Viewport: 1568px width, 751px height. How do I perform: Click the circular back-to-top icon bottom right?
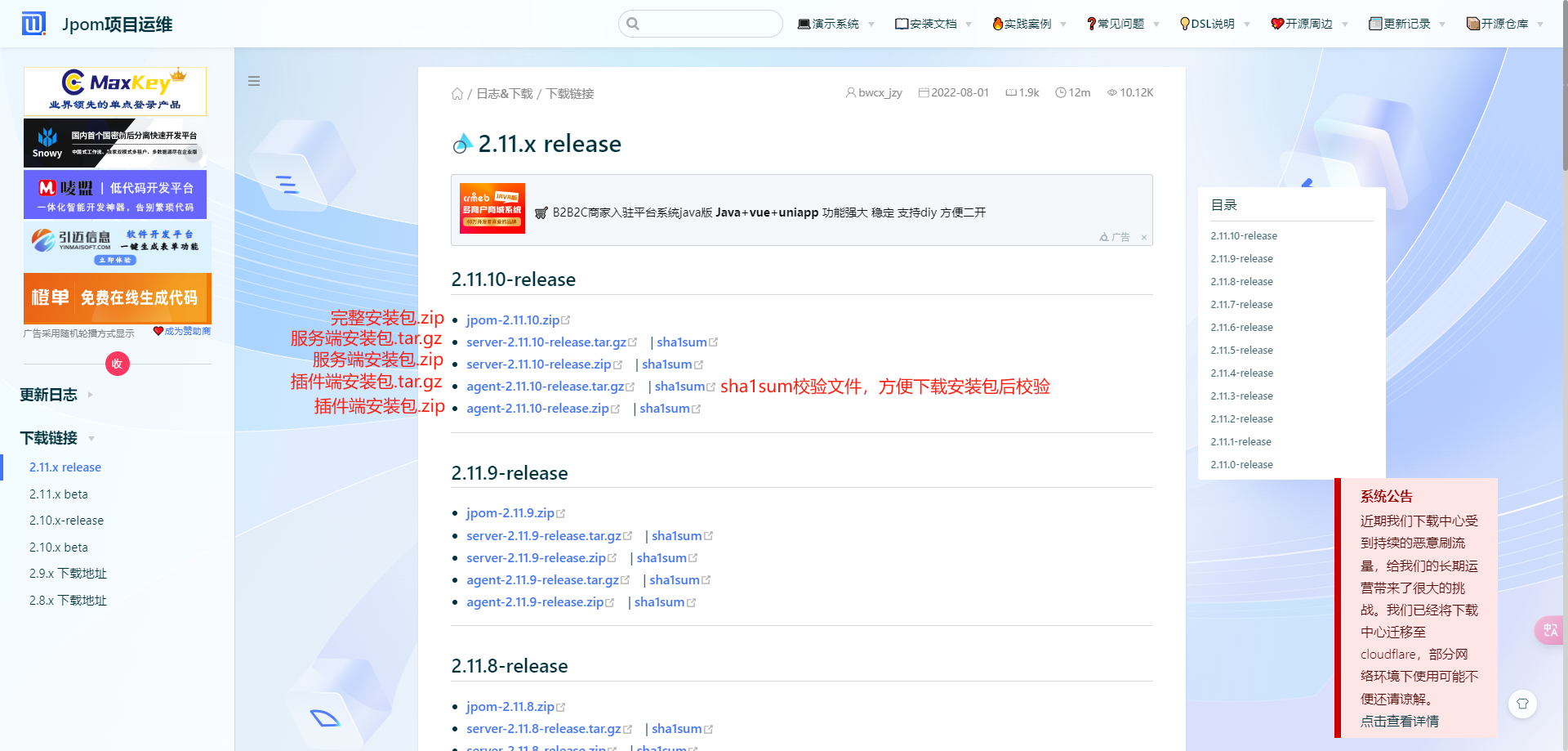point(1522,704)
